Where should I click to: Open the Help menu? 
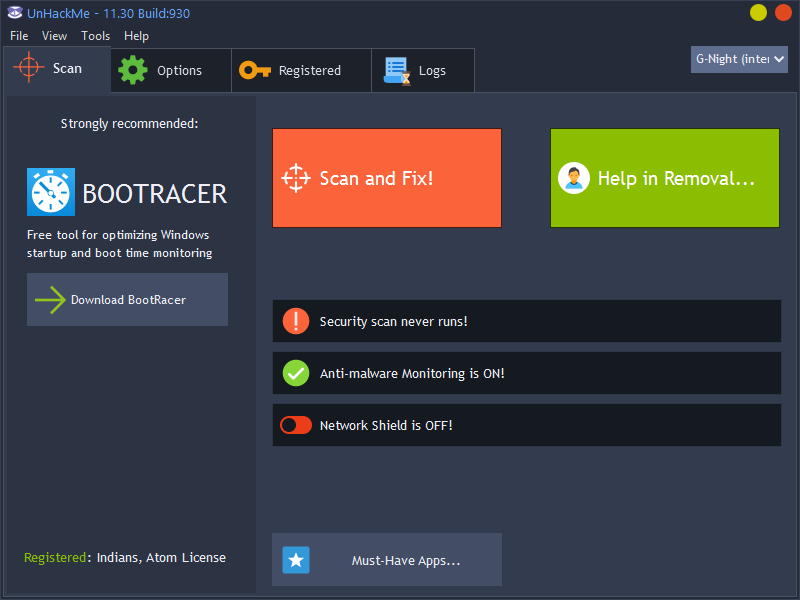pos(136,35)
